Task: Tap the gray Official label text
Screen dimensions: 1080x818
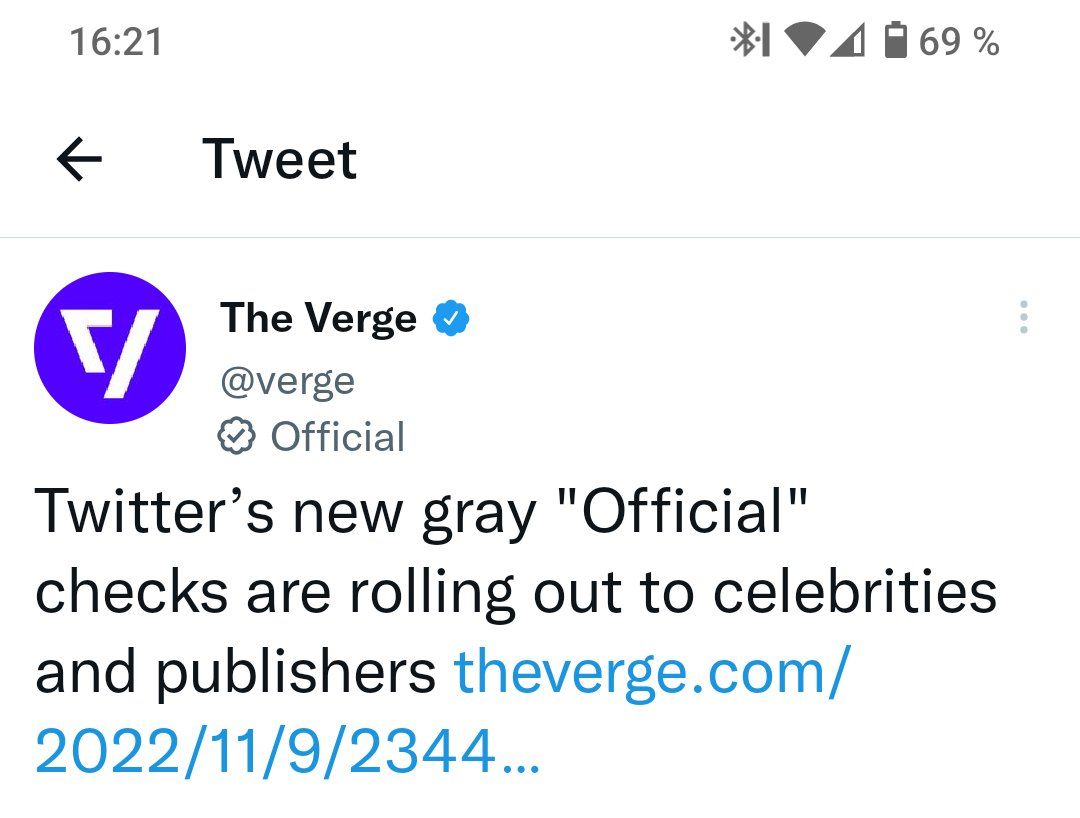Action: (338, 437)
